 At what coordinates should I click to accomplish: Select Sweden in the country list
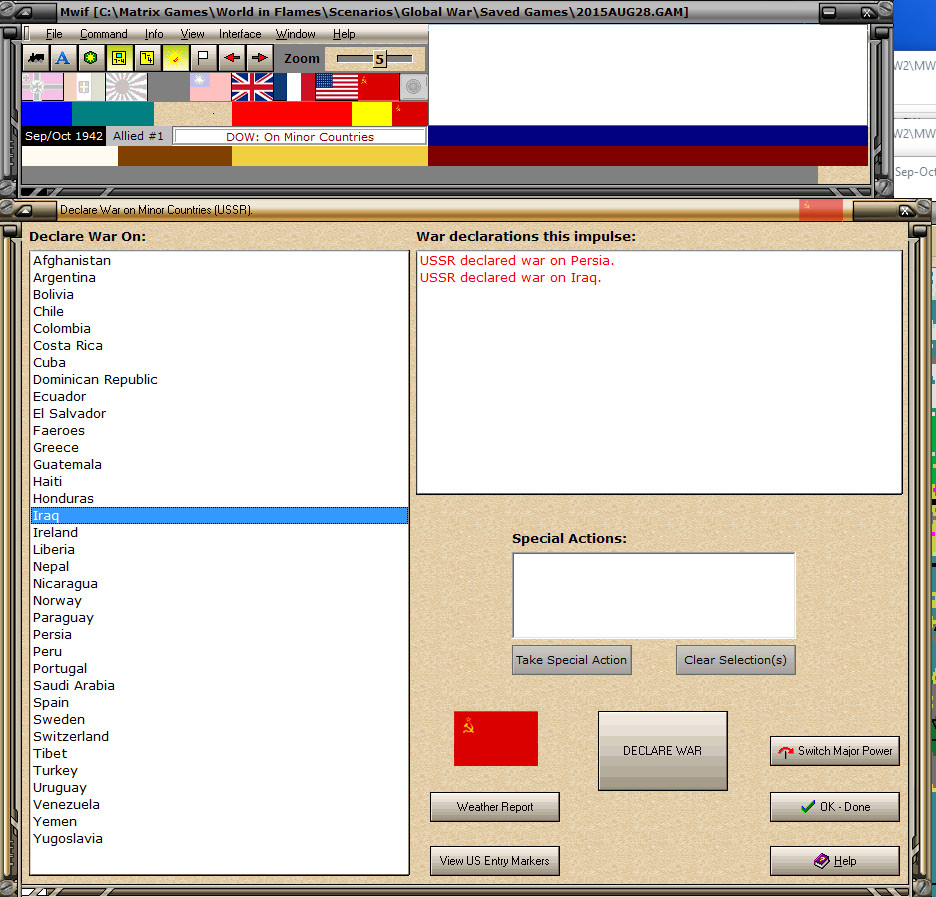tap(219, 720)
